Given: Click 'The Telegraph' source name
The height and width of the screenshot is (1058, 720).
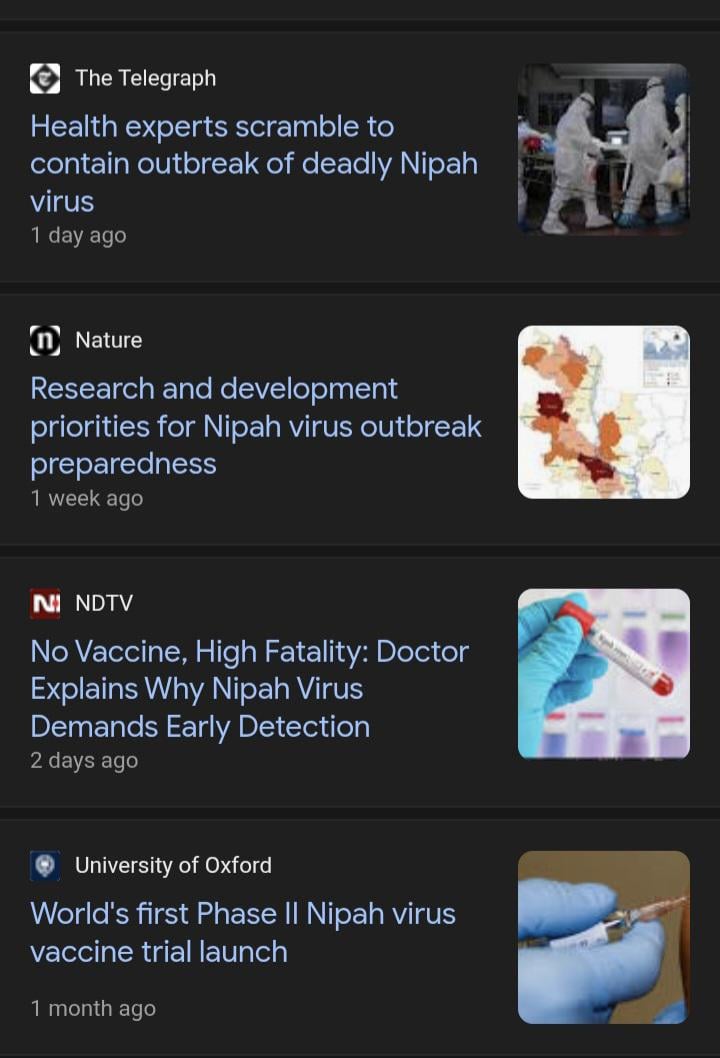Looking at the screenshot, I should click(x=145, y=78).
